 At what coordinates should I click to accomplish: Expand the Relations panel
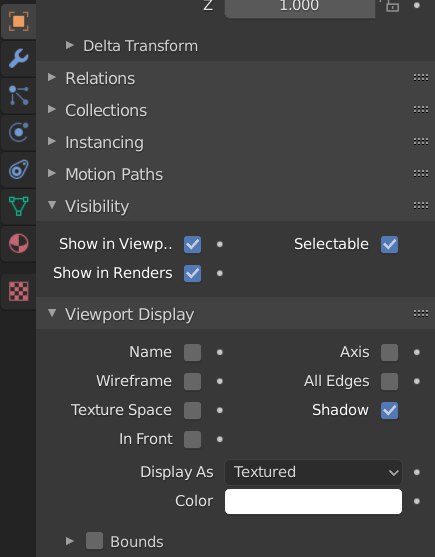100,78
